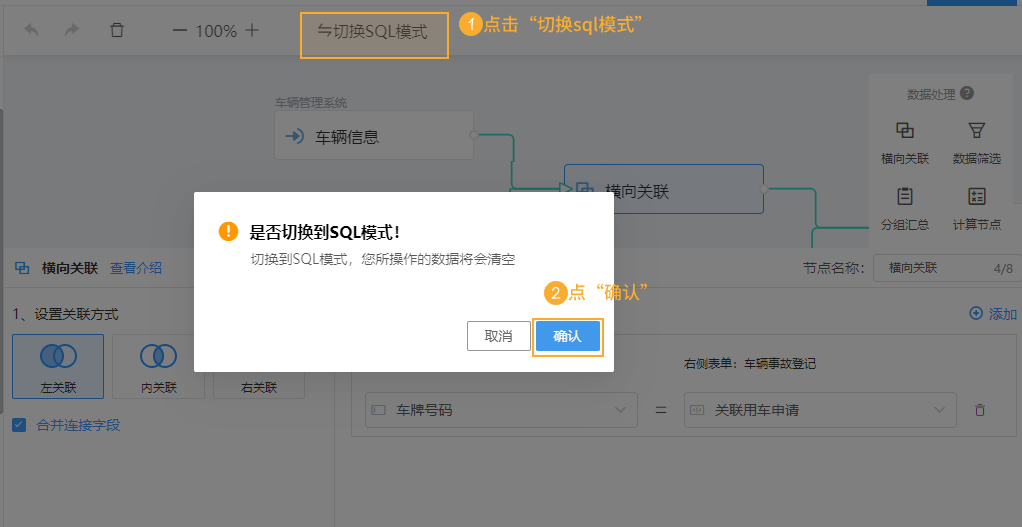
Task: Click the redo arrow icon
Action: 72,30
